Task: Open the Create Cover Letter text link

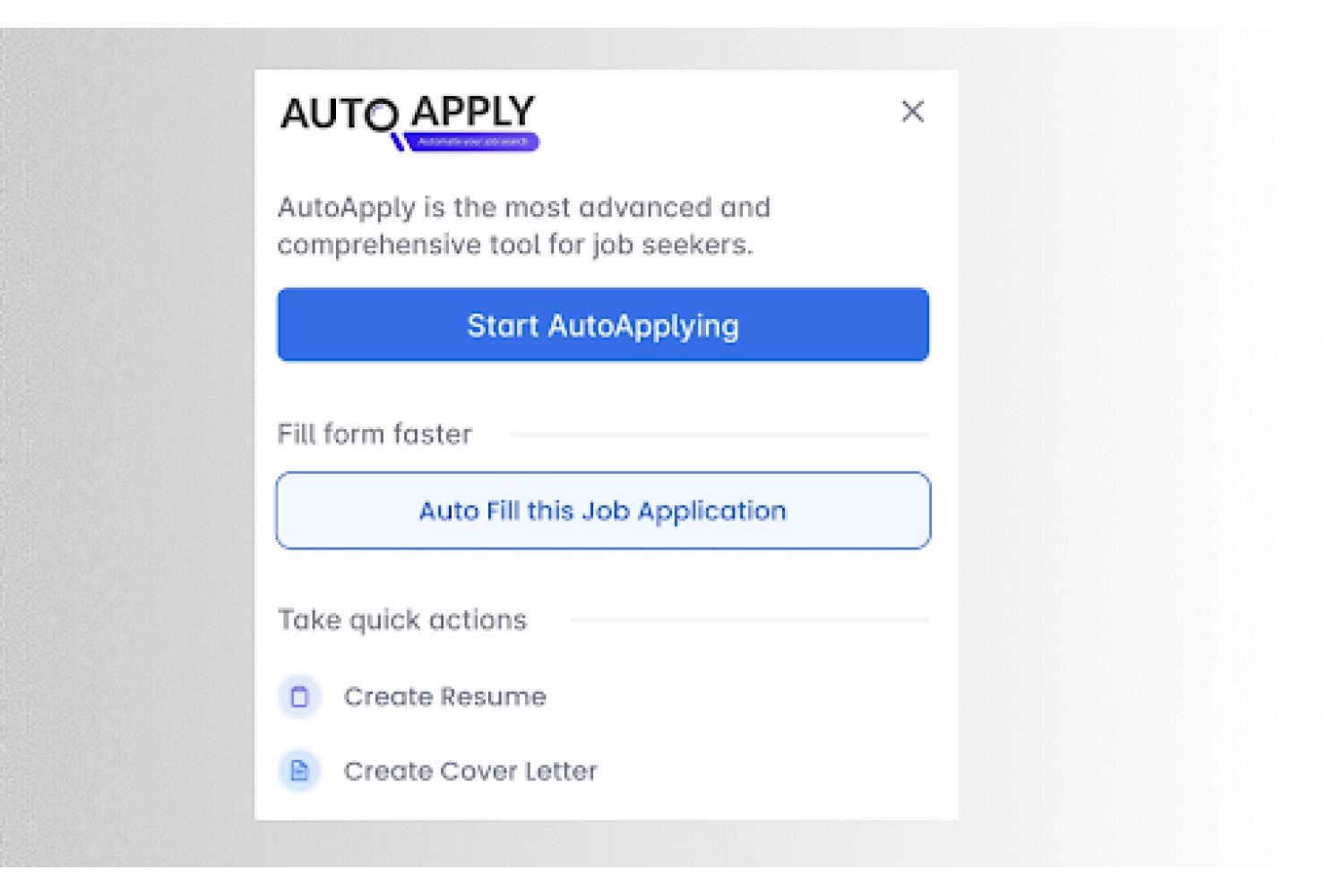Action: click(470, 771)
